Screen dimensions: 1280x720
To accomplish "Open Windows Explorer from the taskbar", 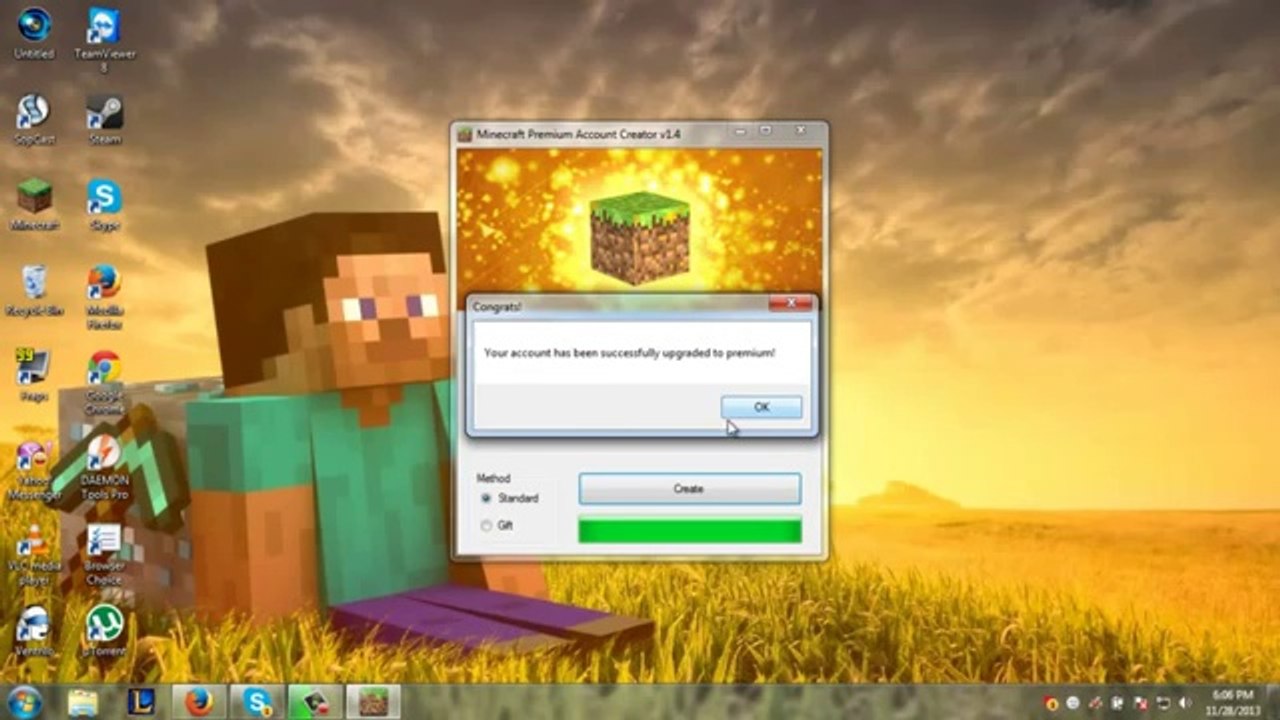I will tap(83, 701).
